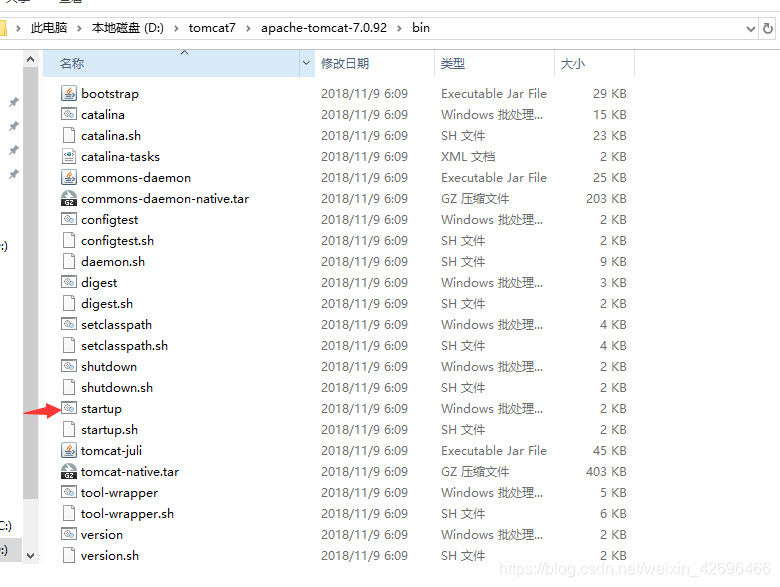
Task: Click the version.sh file icon
Action: click(69, 555)
